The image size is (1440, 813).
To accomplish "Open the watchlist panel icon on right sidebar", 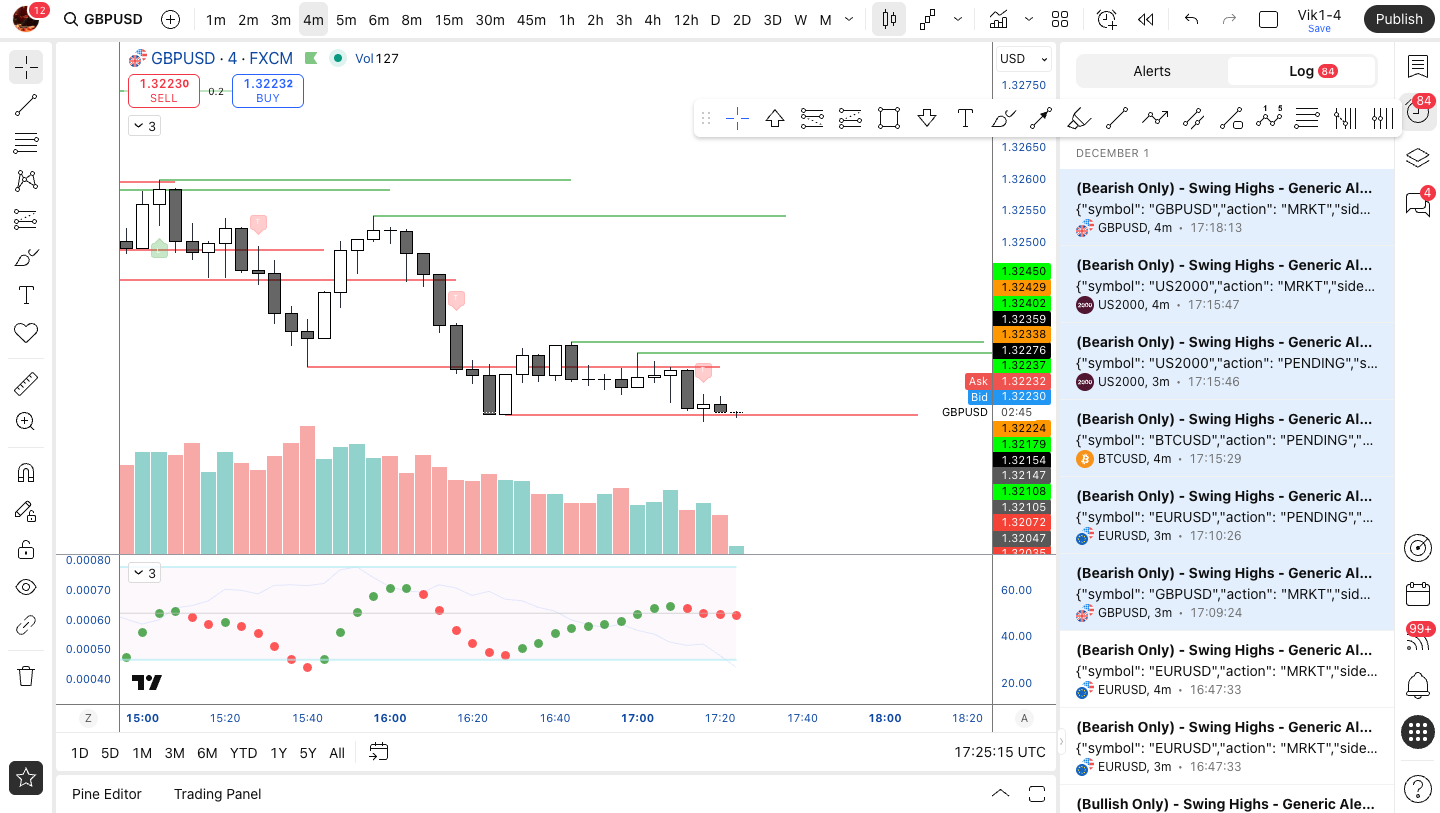I will tap(1418, 66).
